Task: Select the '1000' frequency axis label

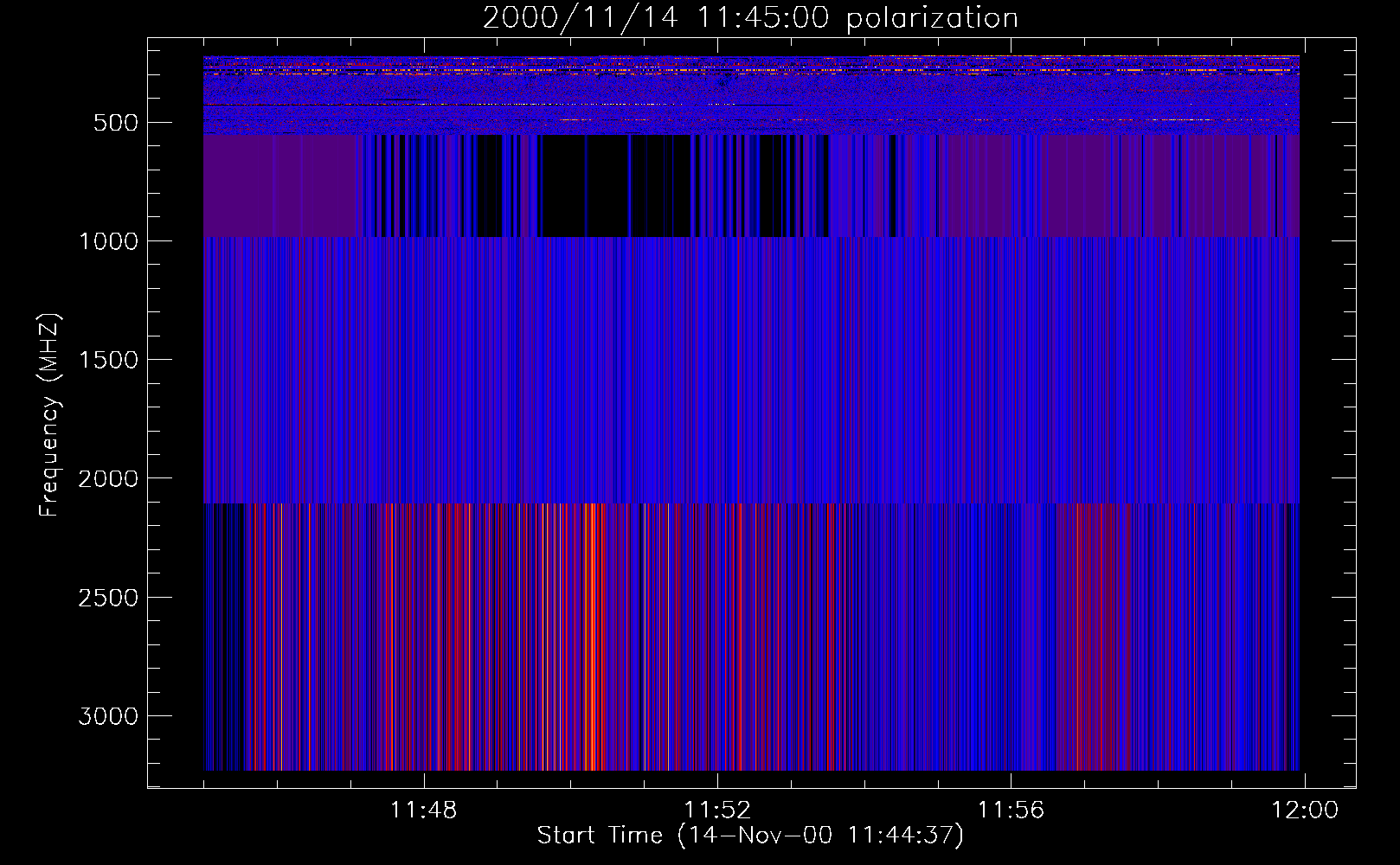Action: tap(109, 241)
